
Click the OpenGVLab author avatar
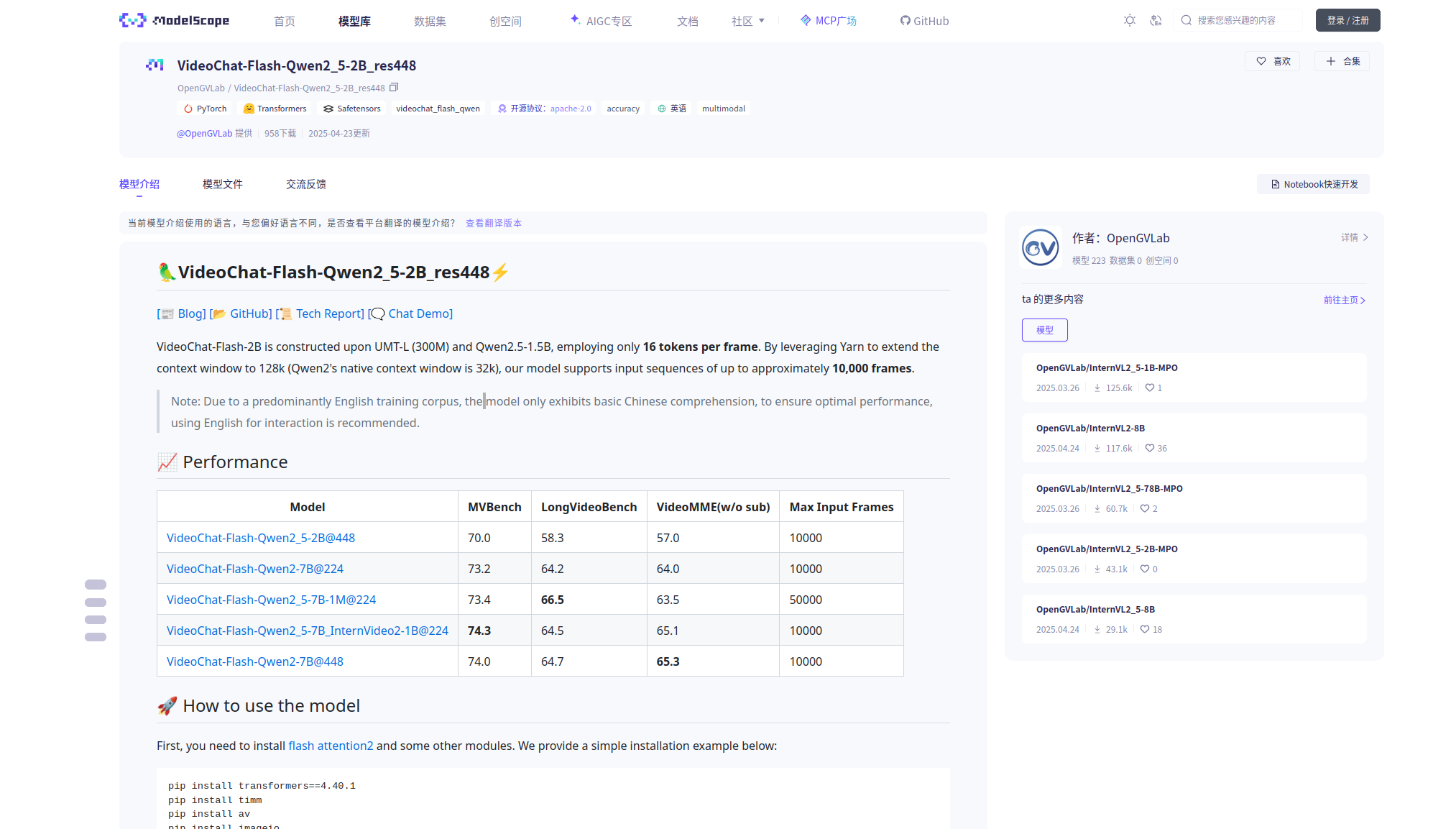point(1040,248)
